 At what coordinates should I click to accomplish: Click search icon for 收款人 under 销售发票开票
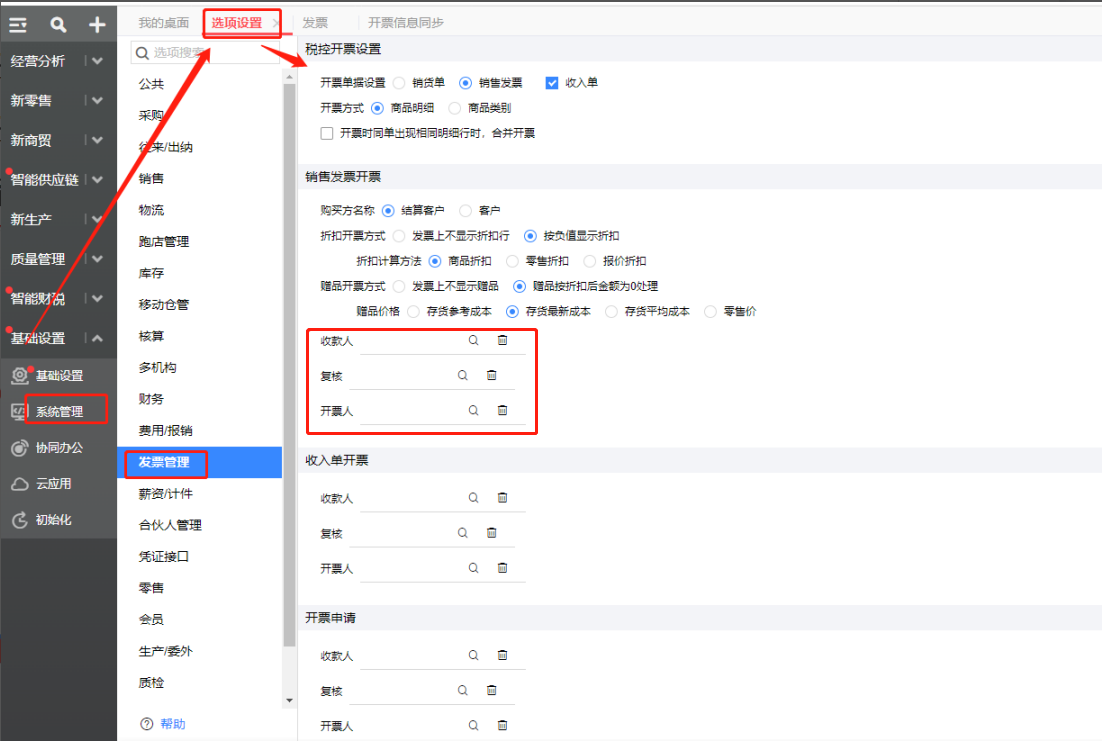pyautogui.click(x=474, y=341)
